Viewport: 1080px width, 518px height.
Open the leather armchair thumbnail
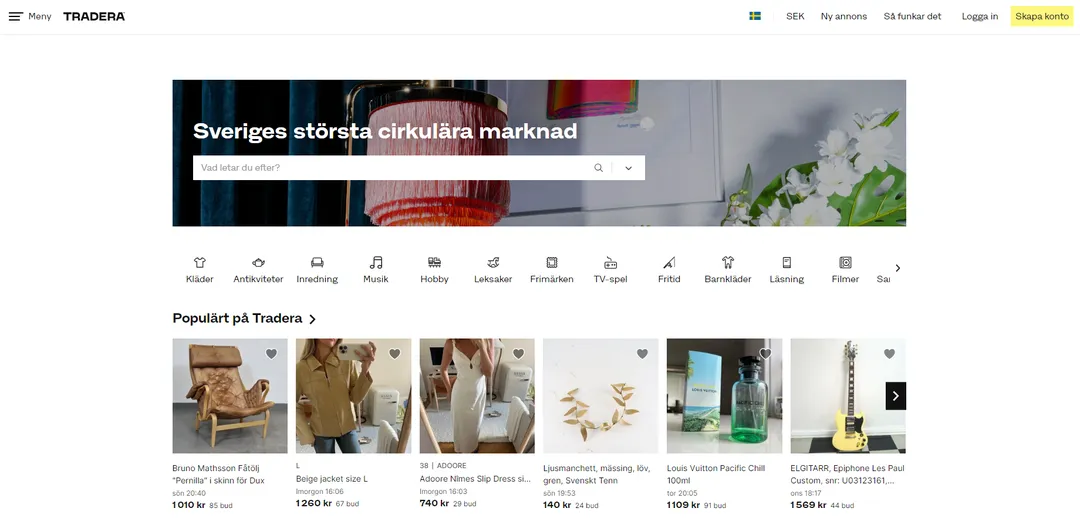(230, 395)
